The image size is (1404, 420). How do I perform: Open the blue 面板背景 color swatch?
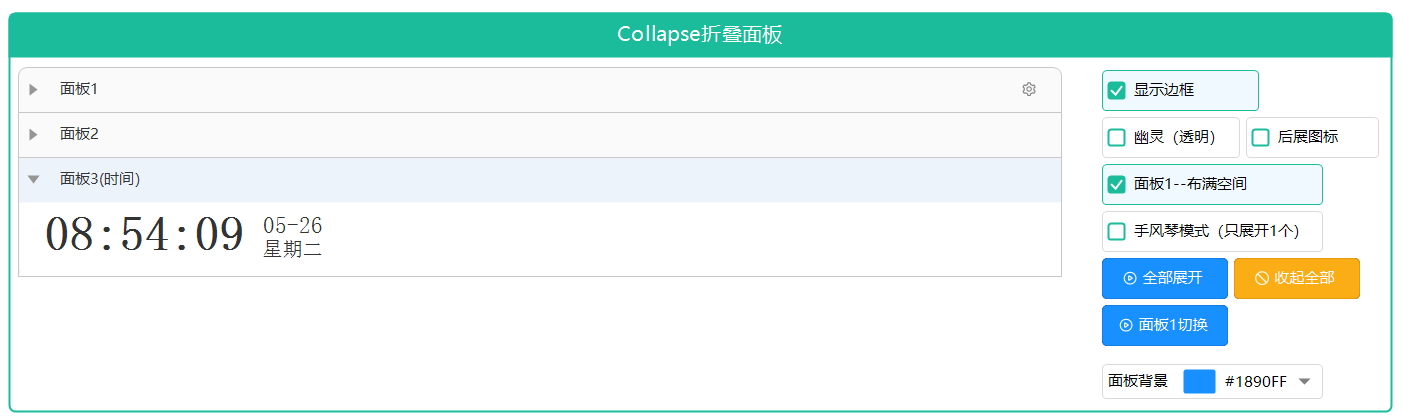[x=1199, y=381]
